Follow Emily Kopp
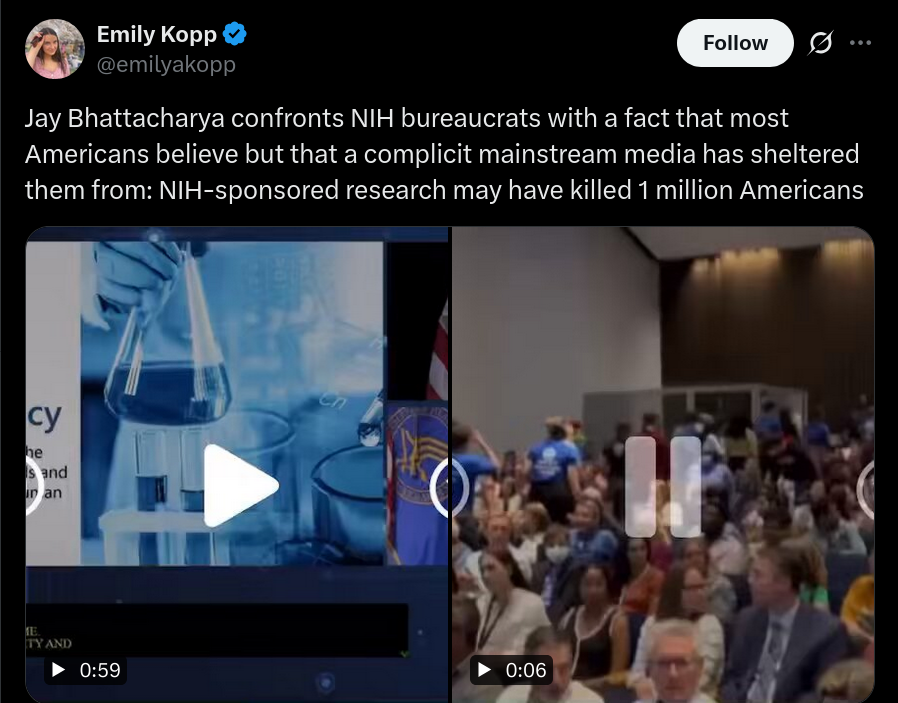Image resolution: width=898 pixels, height=703 pixels. pyautogui.click(x=735, y=43)
